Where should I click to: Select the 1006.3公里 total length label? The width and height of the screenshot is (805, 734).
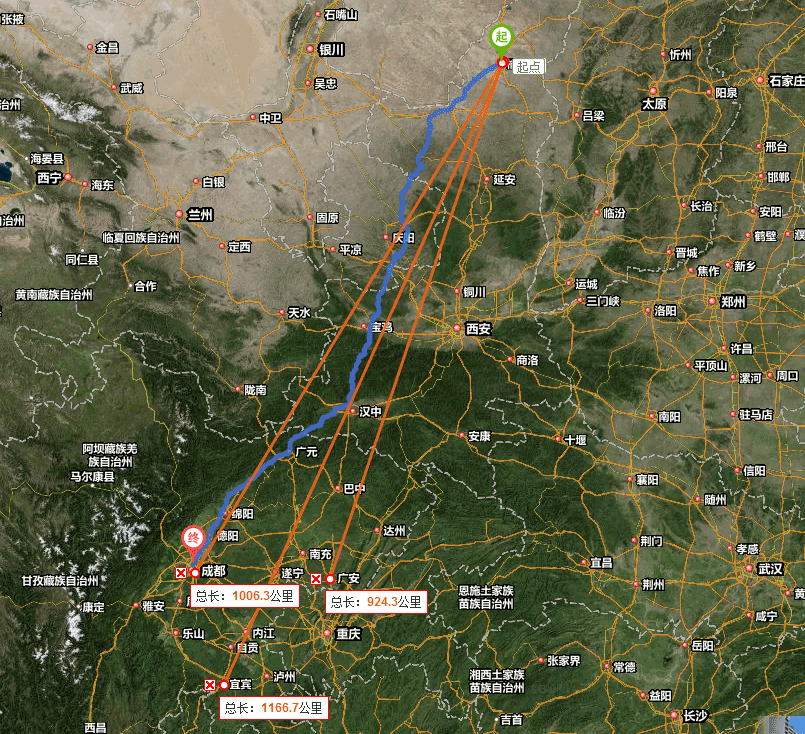(244, 596)
